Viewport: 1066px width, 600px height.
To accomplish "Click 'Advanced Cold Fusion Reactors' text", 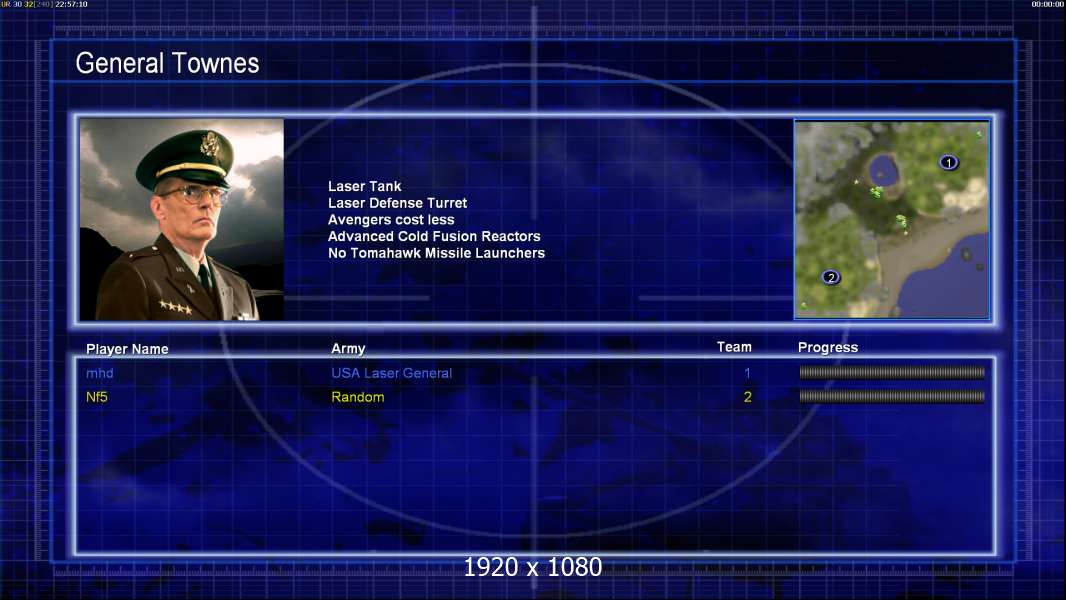I will click(434, 236).
